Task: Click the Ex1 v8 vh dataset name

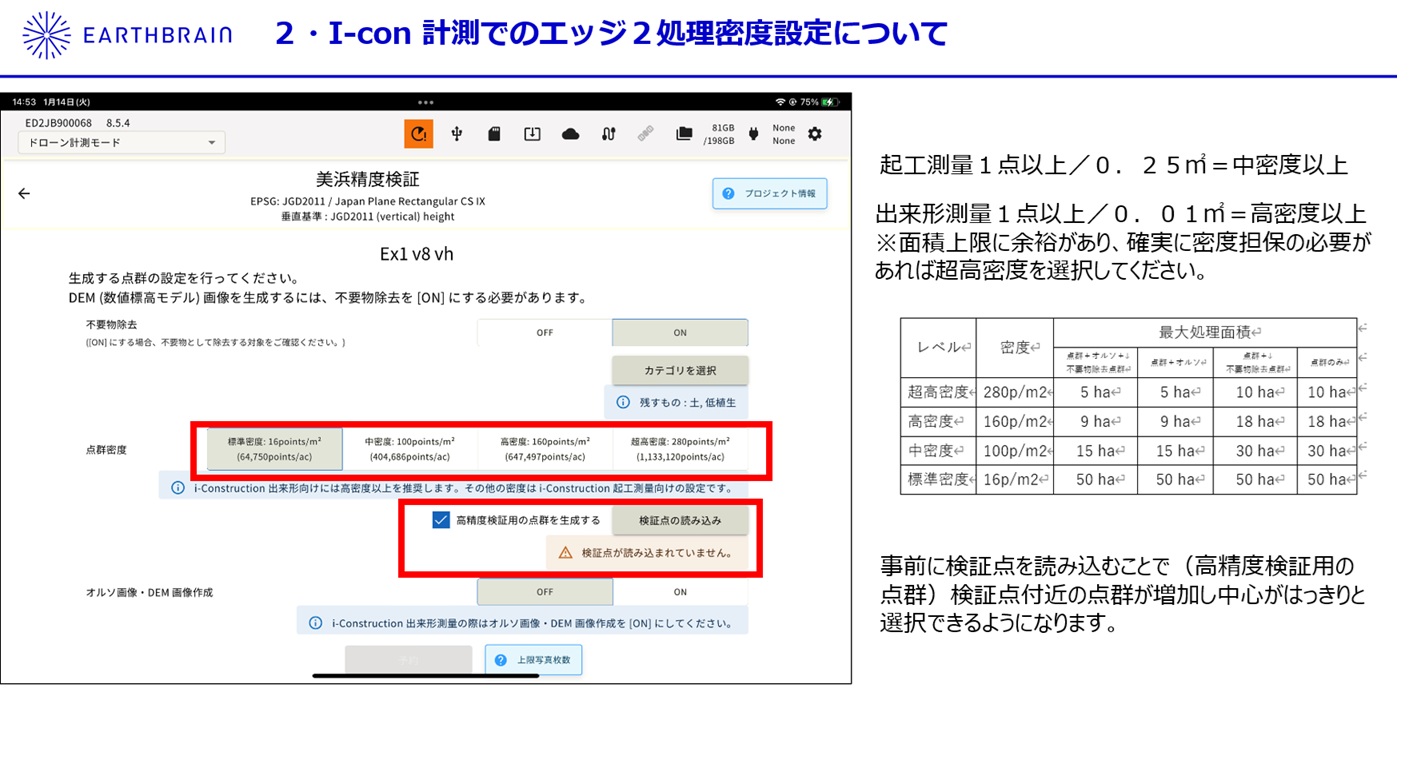Action: (417, 254)
